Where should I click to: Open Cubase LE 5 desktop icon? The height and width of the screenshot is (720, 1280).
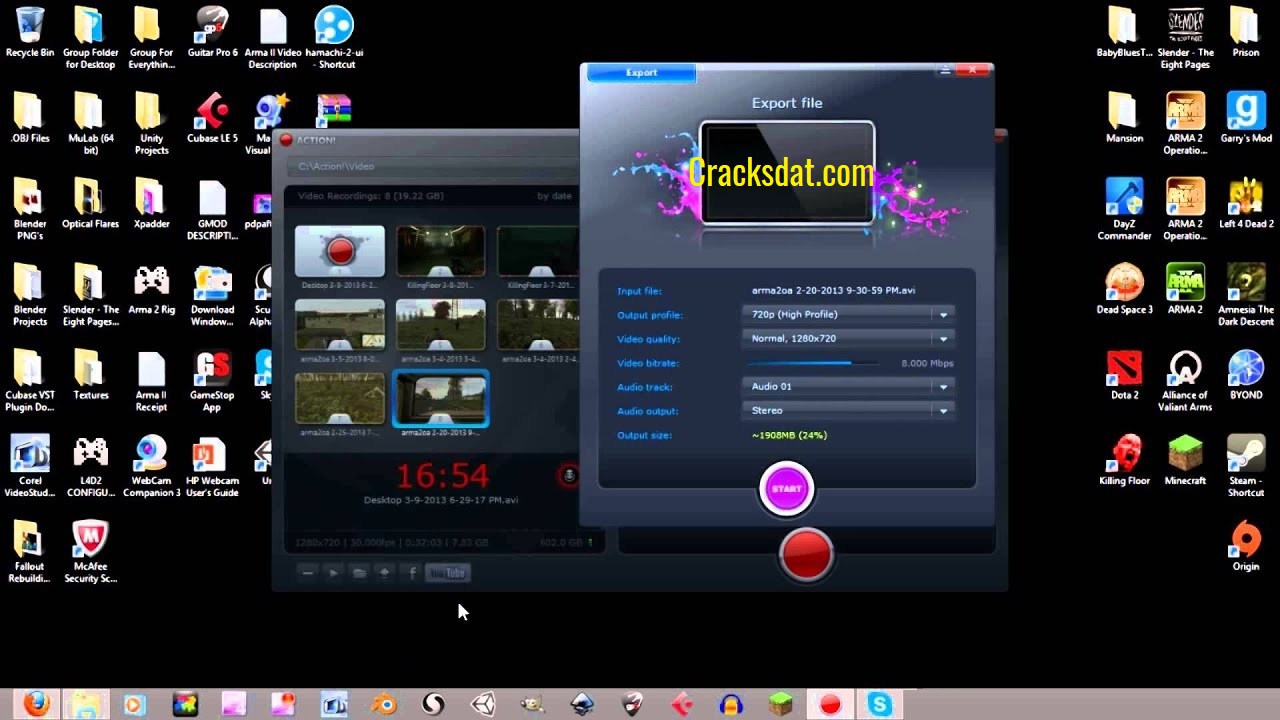(212, 118)
